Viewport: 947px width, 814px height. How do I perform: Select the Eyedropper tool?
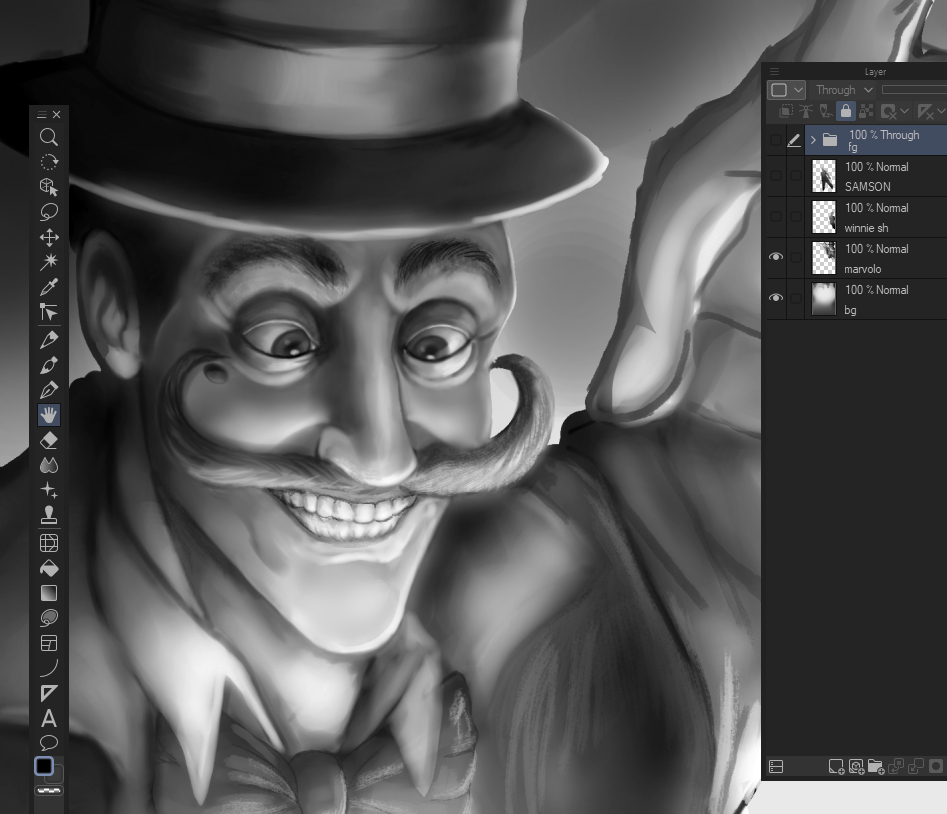[48, 288]
